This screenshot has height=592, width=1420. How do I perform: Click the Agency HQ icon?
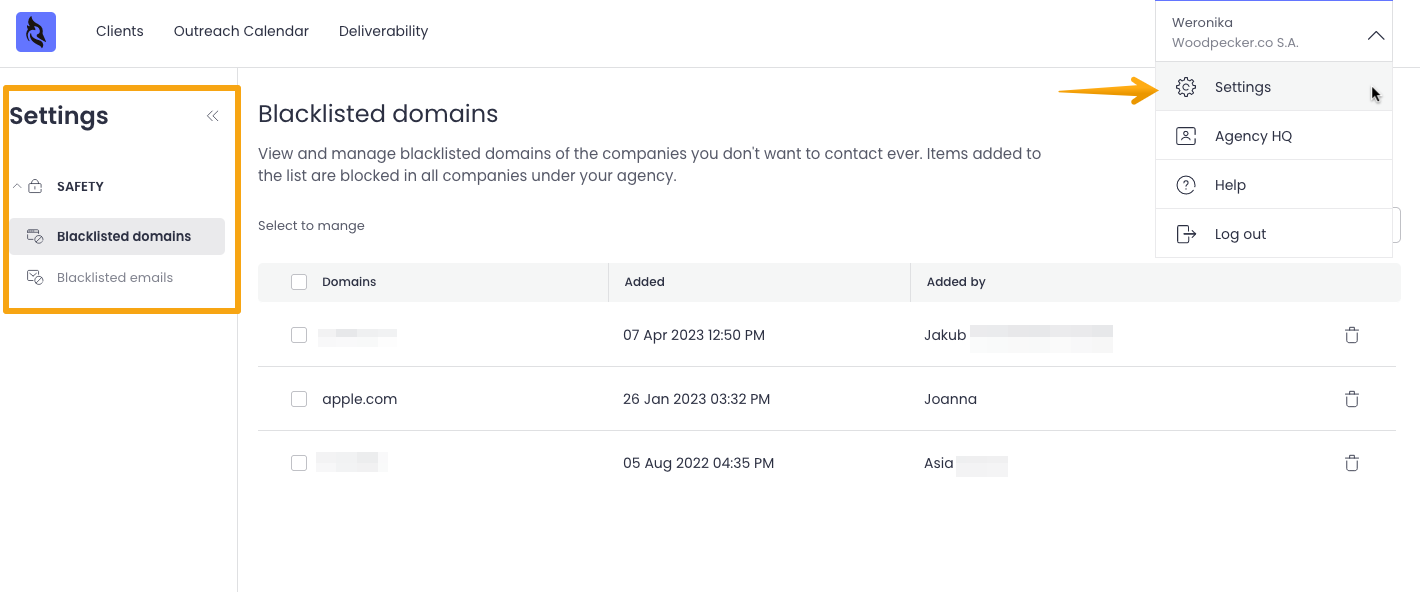click(1186, 136)
